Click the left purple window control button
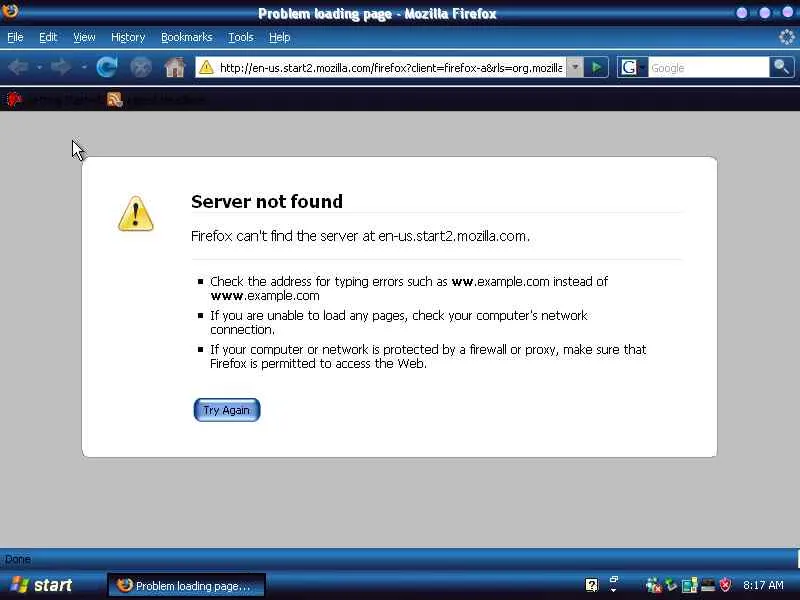 pyautogui.click(x=742, y=13)
